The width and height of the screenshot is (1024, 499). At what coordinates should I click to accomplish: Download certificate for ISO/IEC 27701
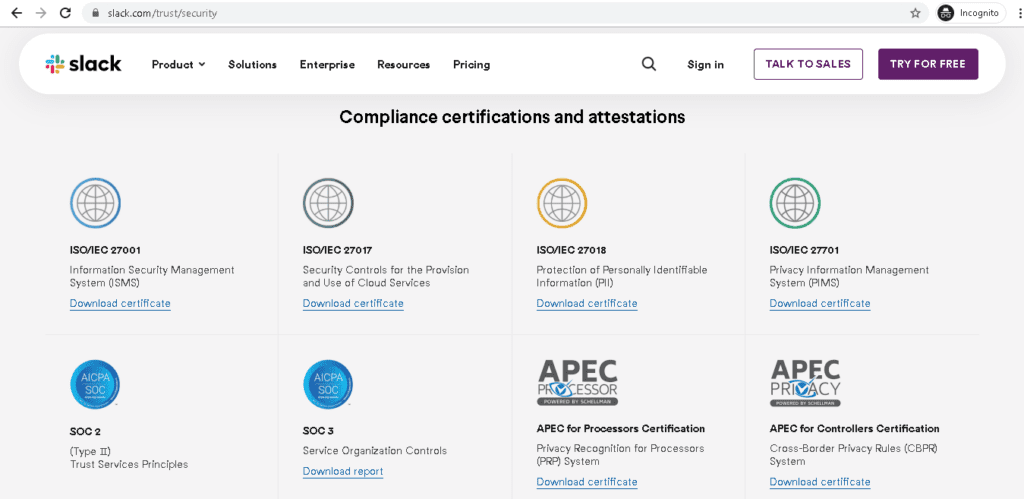point(820,304)
